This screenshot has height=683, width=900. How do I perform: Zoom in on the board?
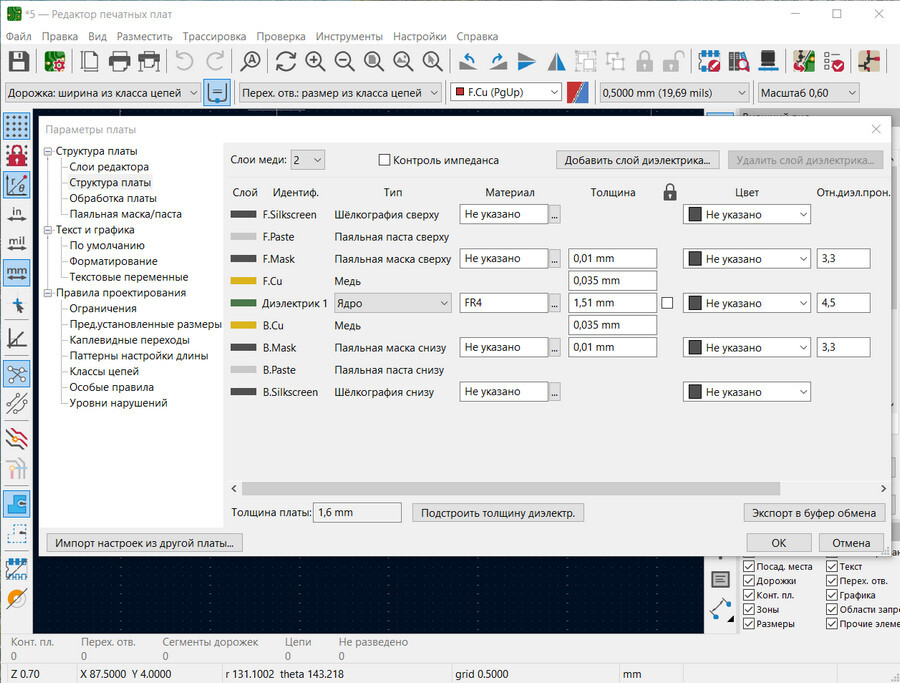[315, 61]
